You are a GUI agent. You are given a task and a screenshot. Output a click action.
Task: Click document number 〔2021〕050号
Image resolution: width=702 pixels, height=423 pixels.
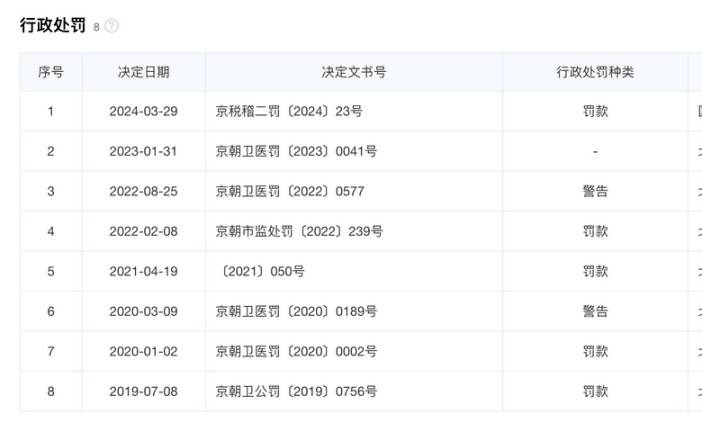click(x=261, y=271)
